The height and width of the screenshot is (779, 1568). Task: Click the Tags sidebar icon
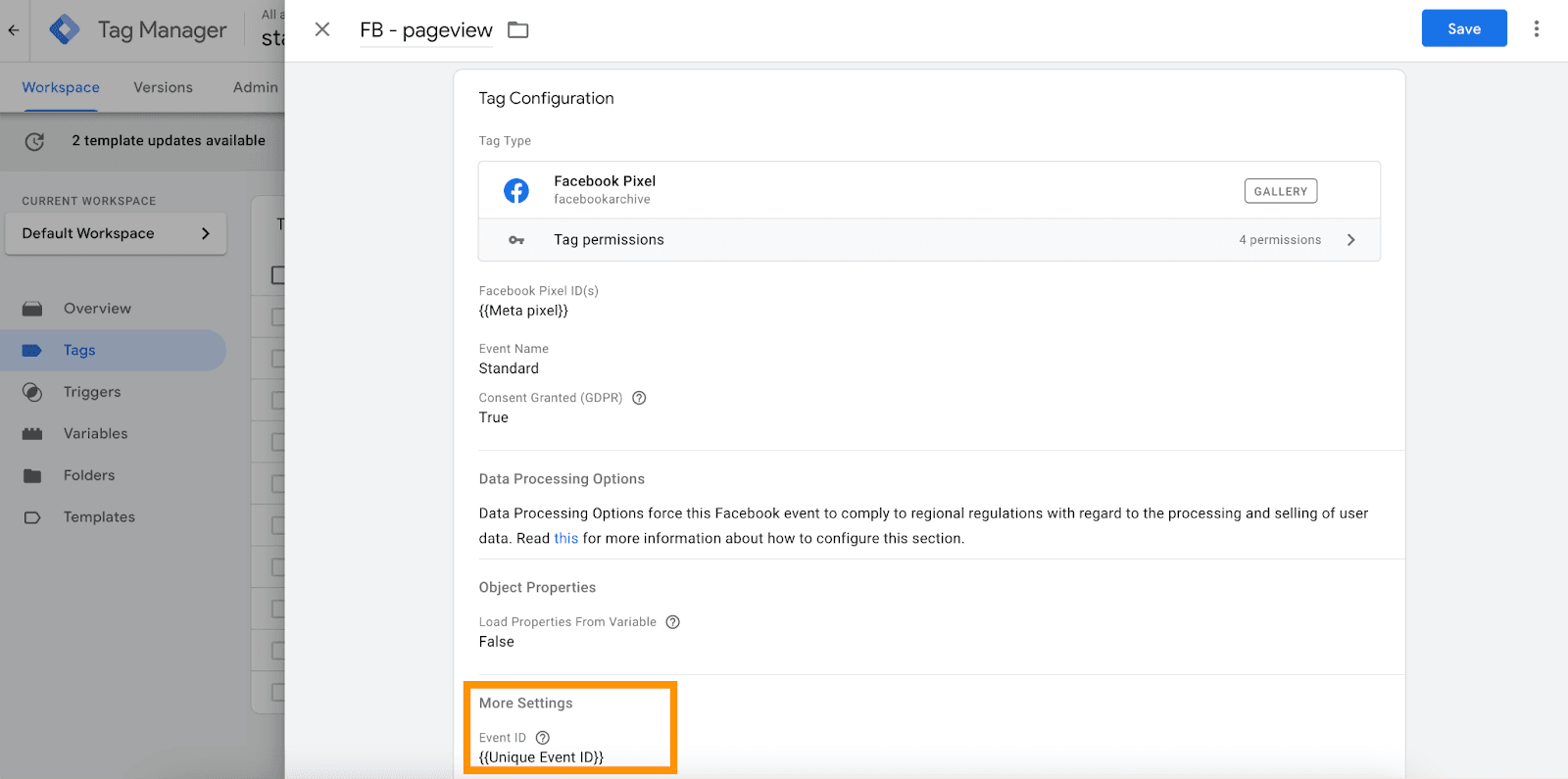coord(32,351)
